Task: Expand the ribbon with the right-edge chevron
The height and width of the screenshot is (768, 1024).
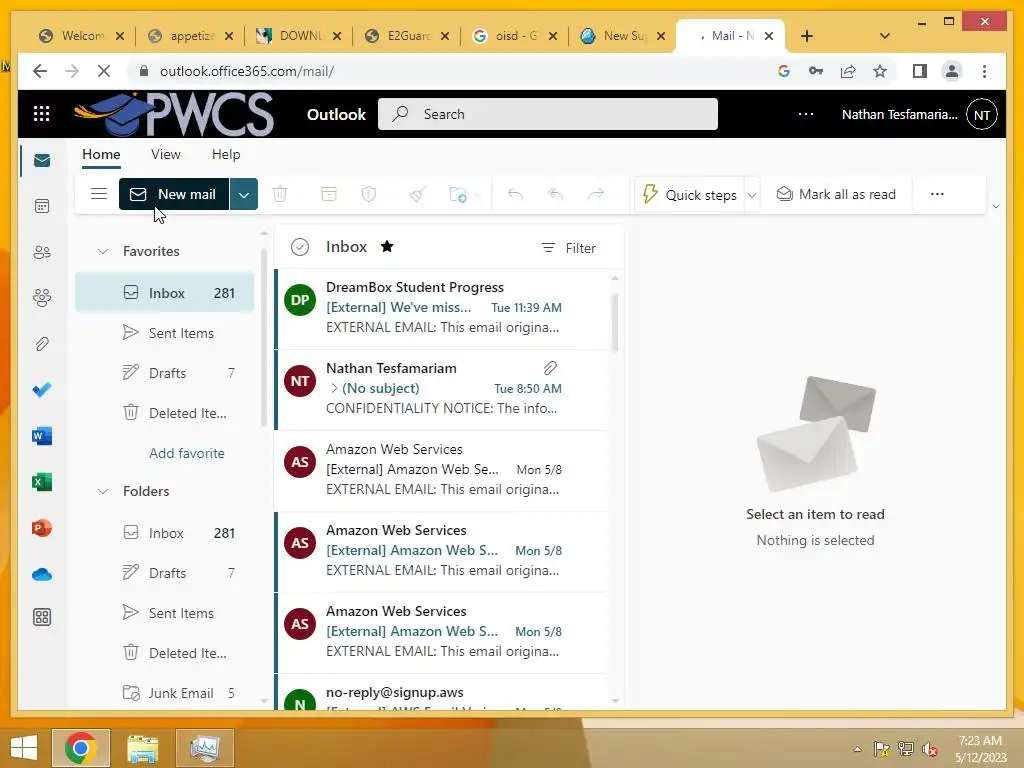Action: 996,206
